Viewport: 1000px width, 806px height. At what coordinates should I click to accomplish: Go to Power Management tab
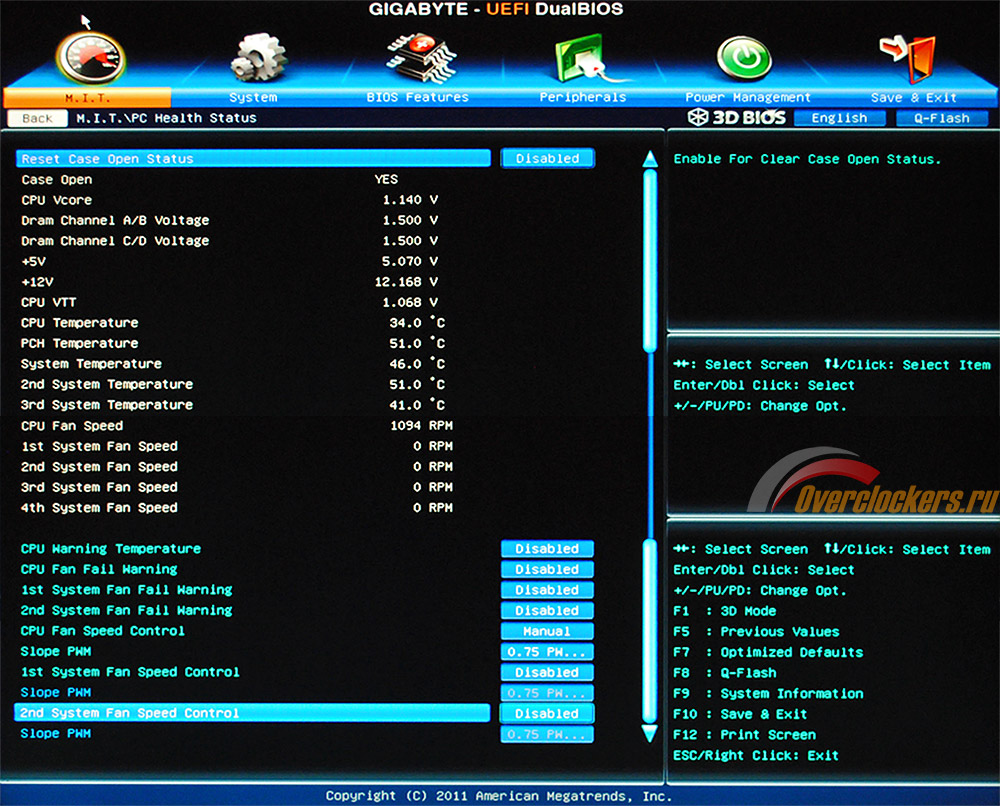tap(747, 98)
